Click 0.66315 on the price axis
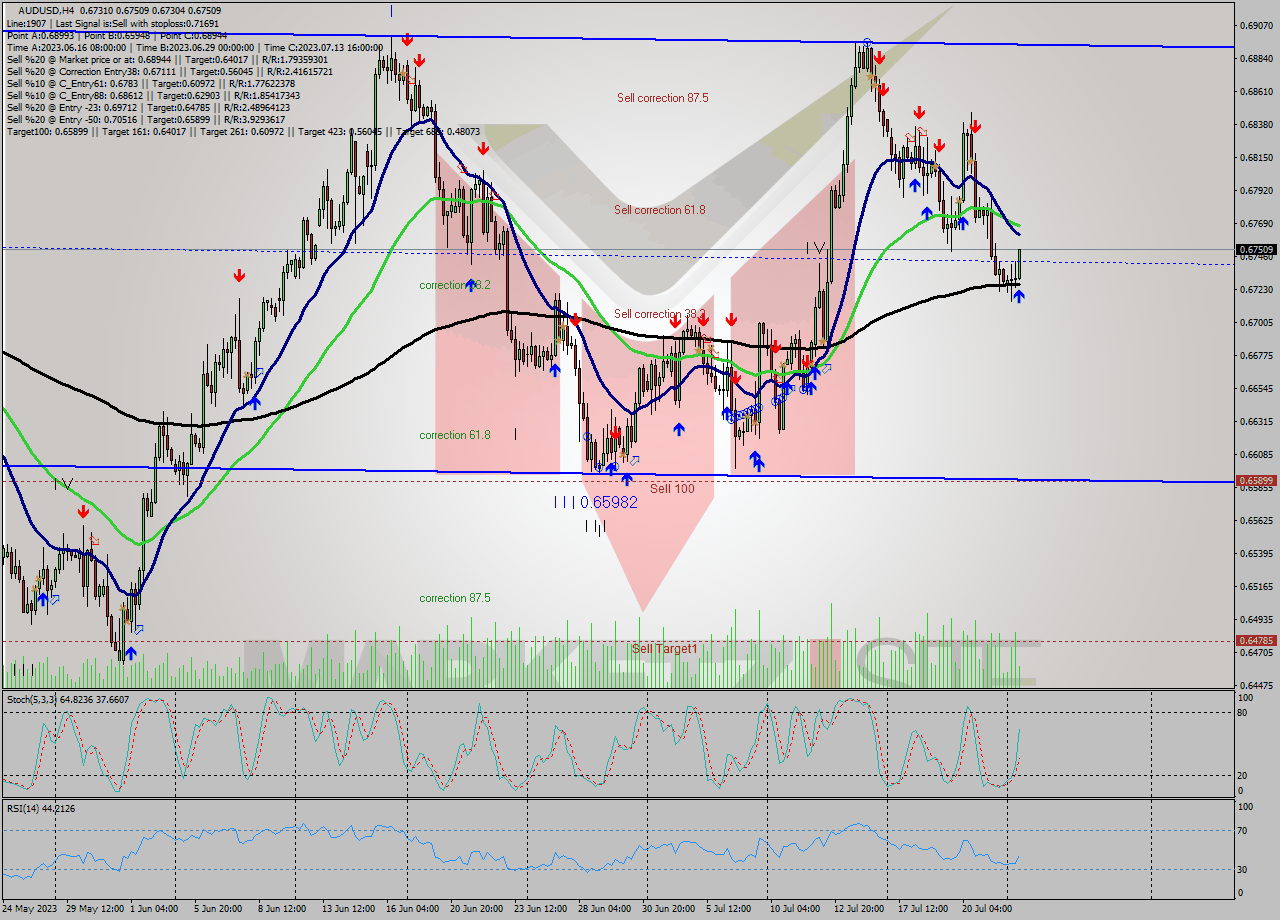 [x=1257, y=421]
